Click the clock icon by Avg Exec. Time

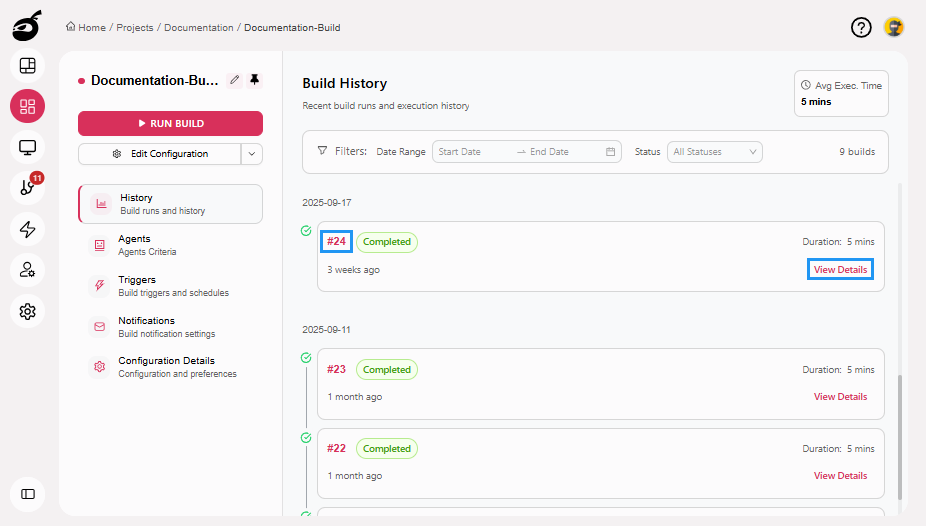[806, 85]
